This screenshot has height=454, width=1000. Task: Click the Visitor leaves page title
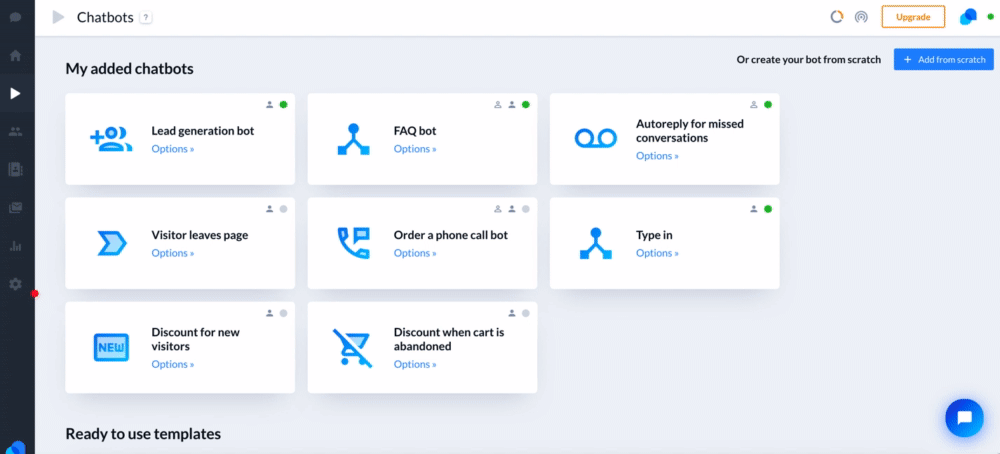pyautogui.click(x=200, y=235)
